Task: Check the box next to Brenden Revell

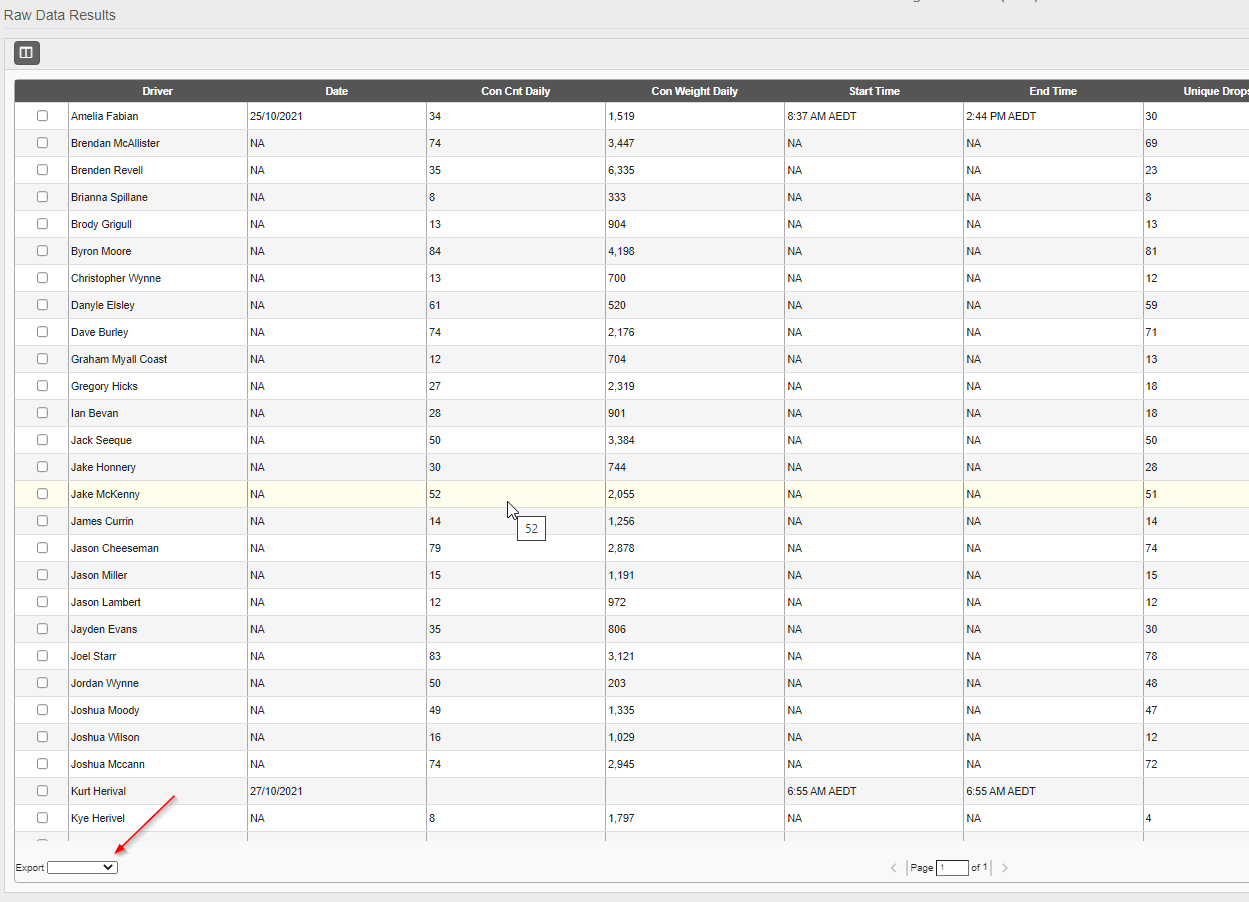Action: [42, 170]
